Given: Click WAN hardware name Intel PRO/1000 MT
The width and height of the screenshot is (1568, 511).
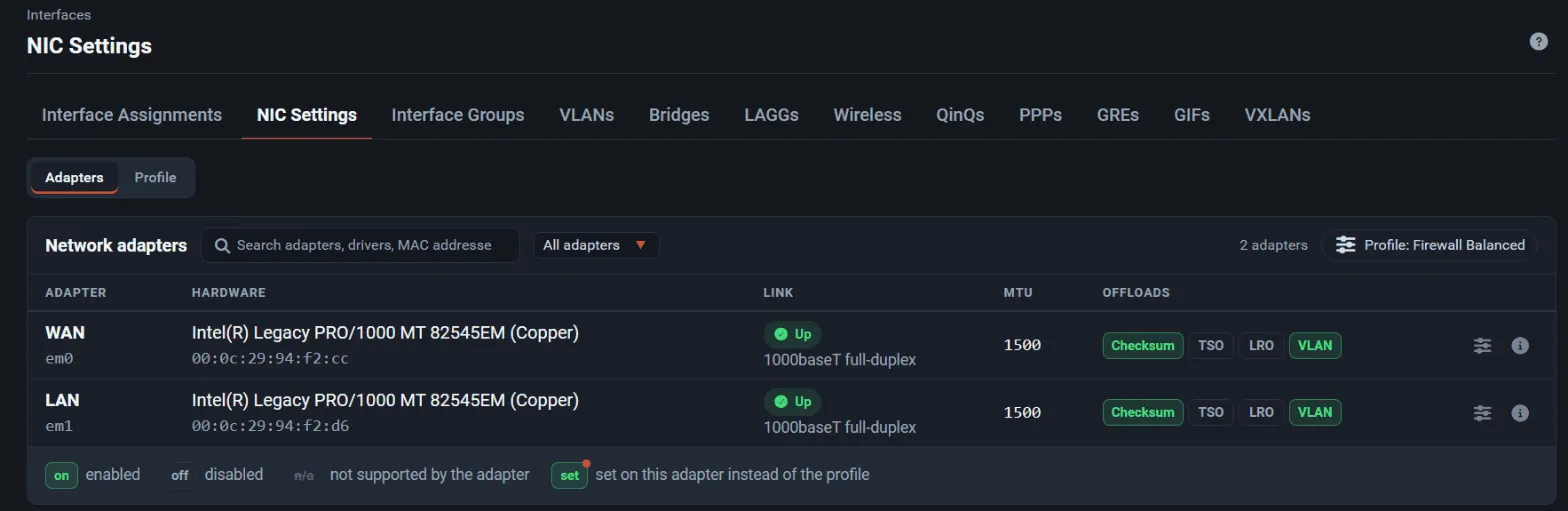Looking at the screenshot, I should coord(385,333).
